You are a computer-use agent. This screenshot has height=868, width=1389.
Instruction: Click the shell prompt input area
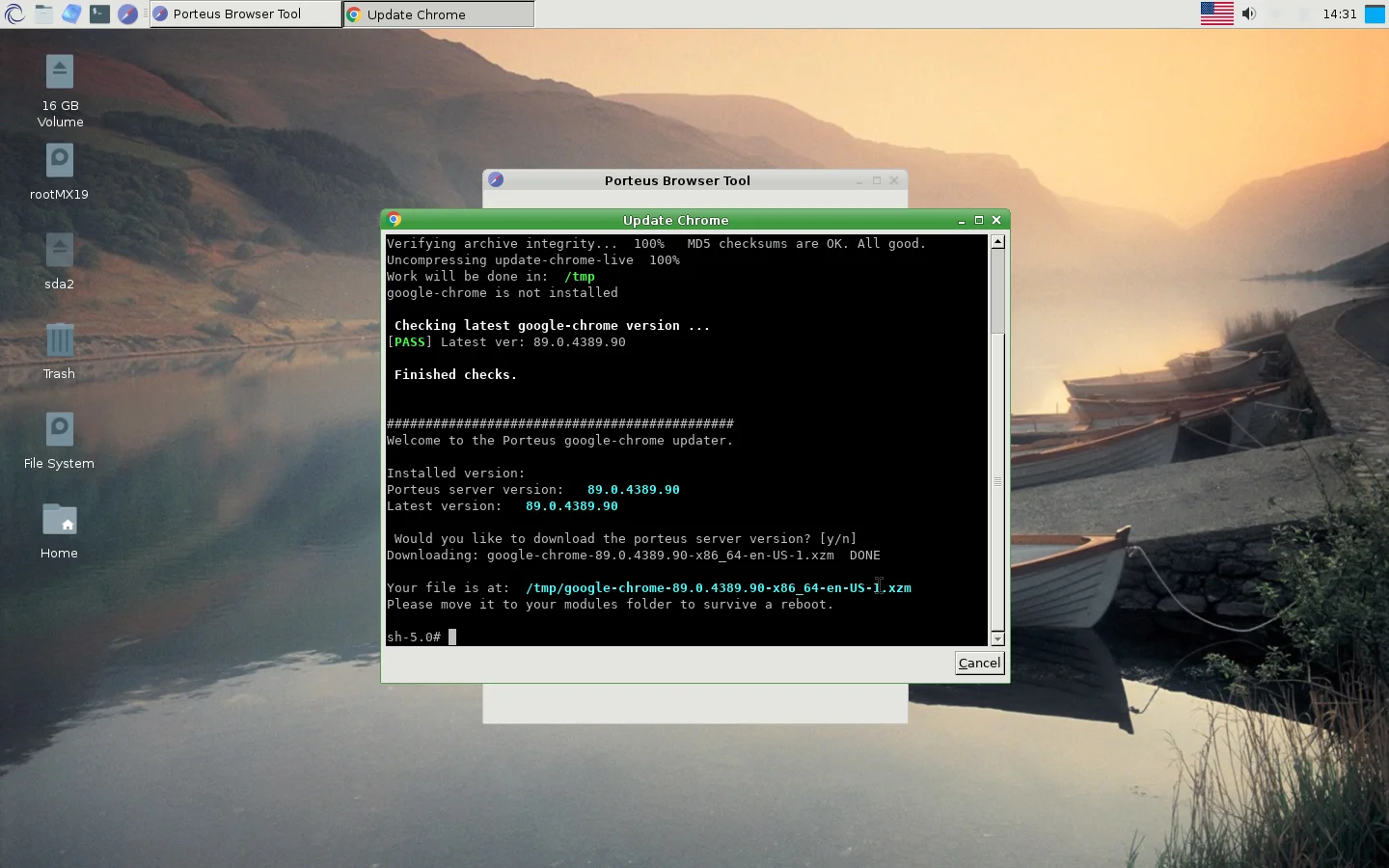(x=453, y=637)
